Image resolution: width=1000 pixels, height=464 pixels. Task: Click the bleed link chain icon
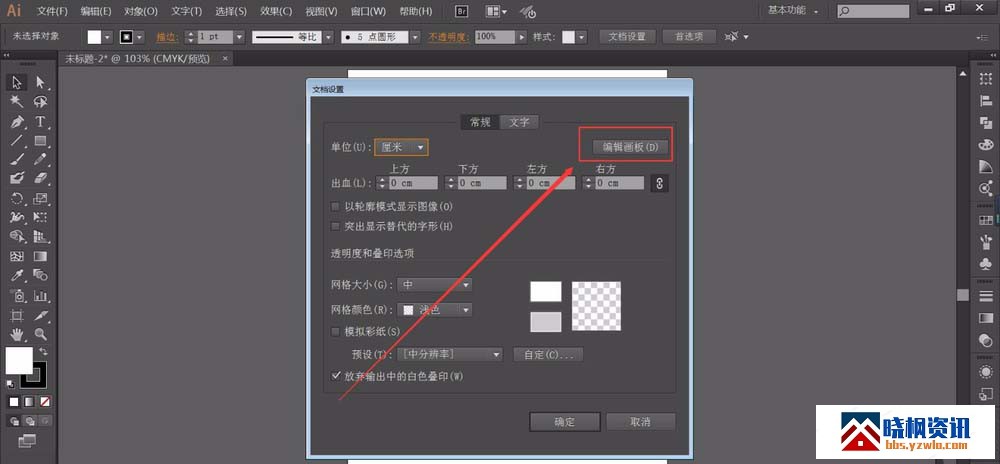pyautogui.click(x=658, y=183)
